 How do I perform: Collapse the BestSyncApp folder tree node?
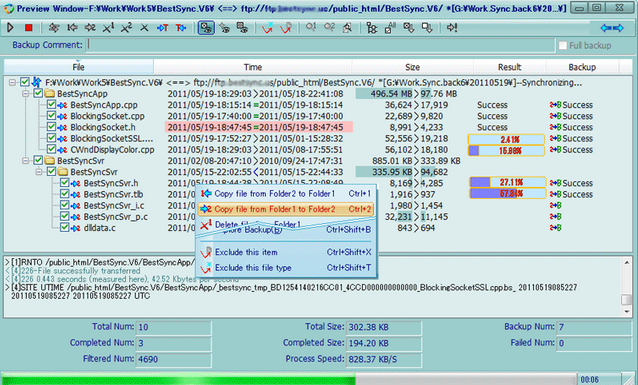click(x=26, y=94)
